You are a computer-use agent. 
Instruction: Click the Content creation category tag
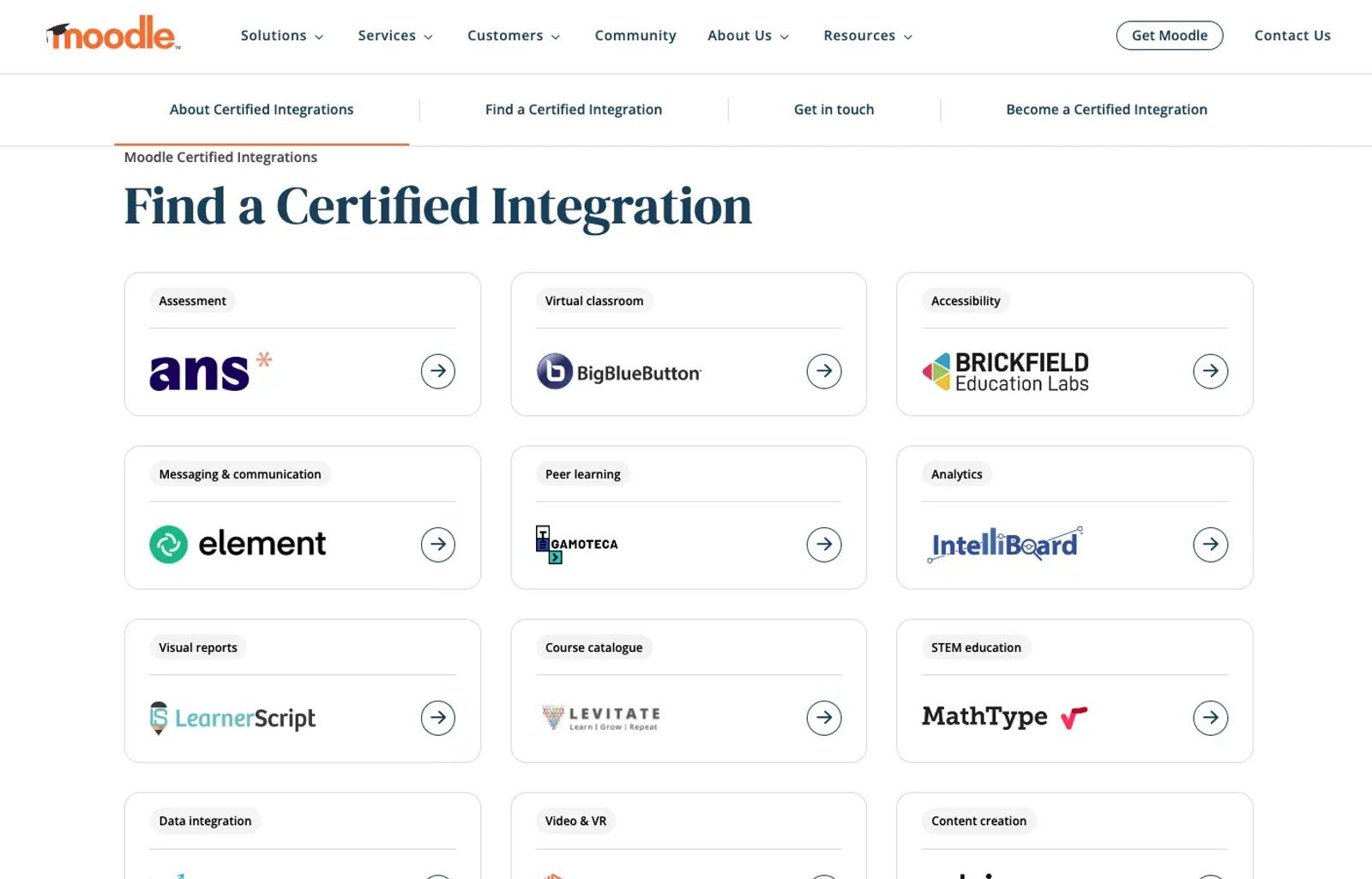[x=978, y=821]
